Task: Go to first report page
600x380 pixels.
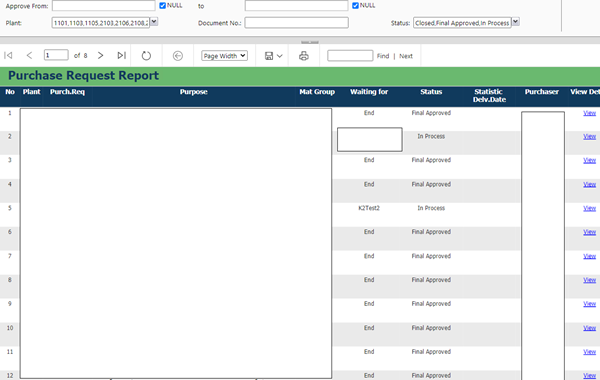Action: tap(8, 55)
